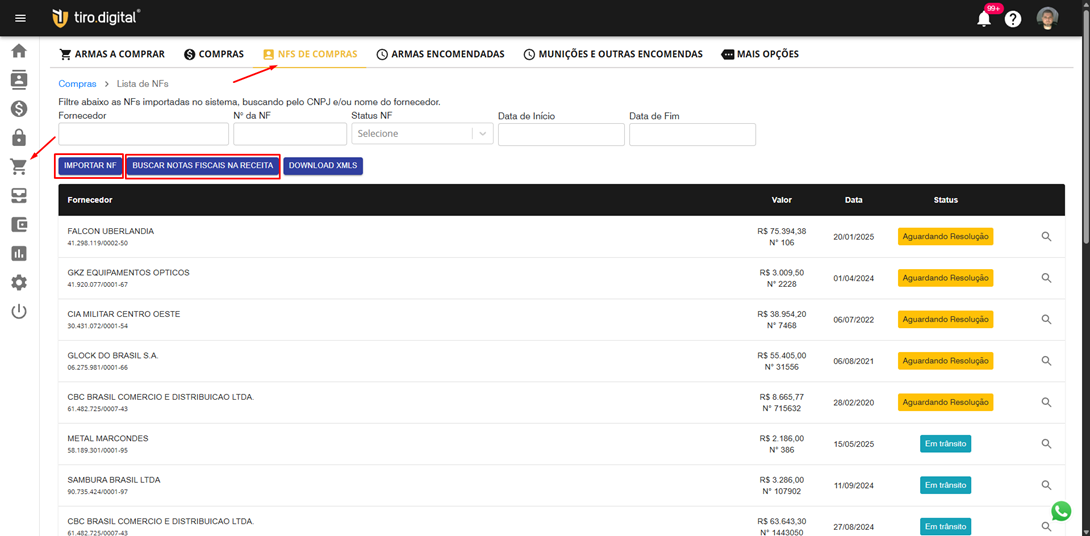Click the power logout icon in the sidebar

tap(19, 312)
